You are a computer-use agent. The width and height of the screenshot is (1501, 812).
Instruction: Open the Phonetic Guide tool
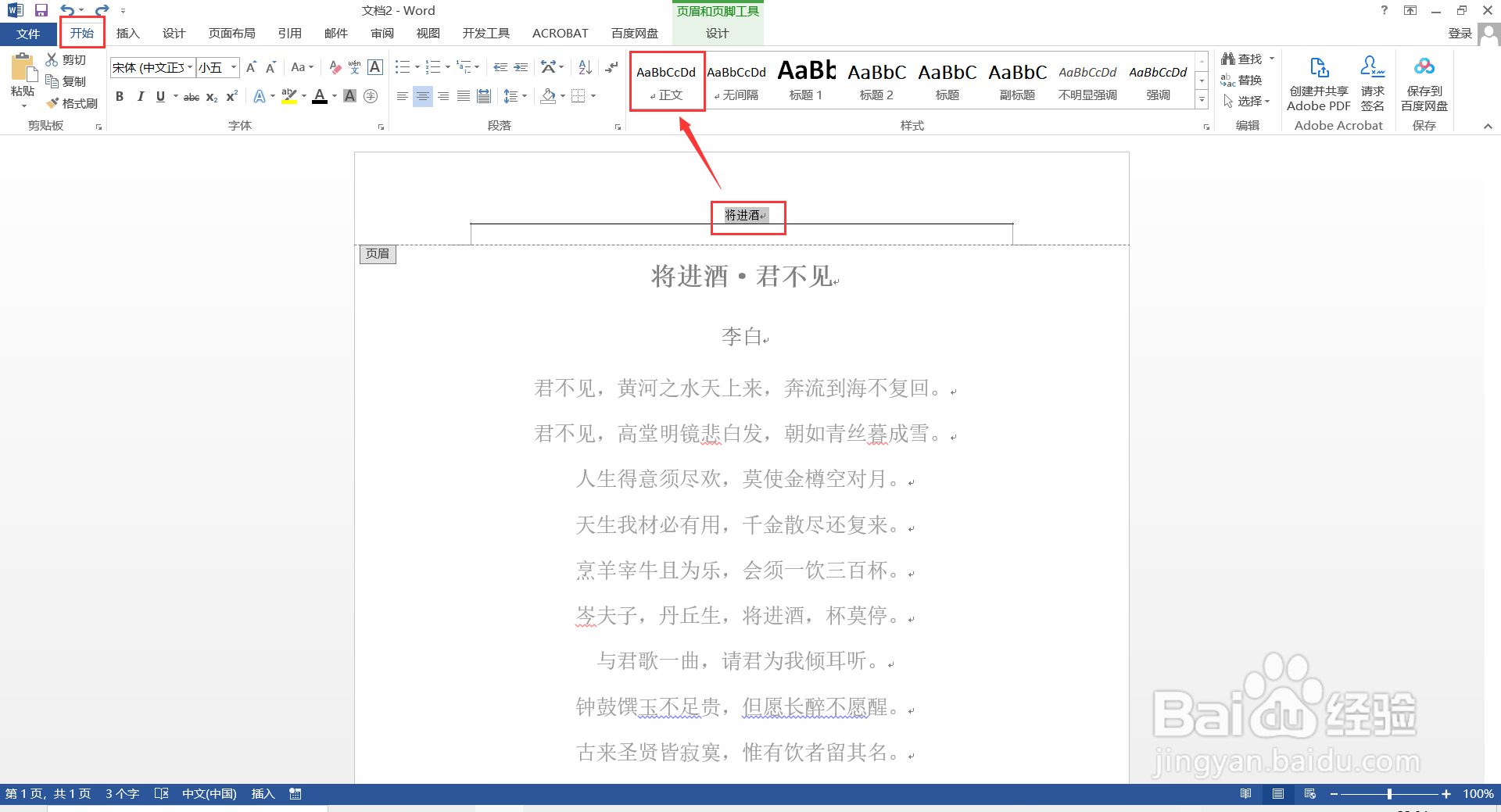click(354, 67)
